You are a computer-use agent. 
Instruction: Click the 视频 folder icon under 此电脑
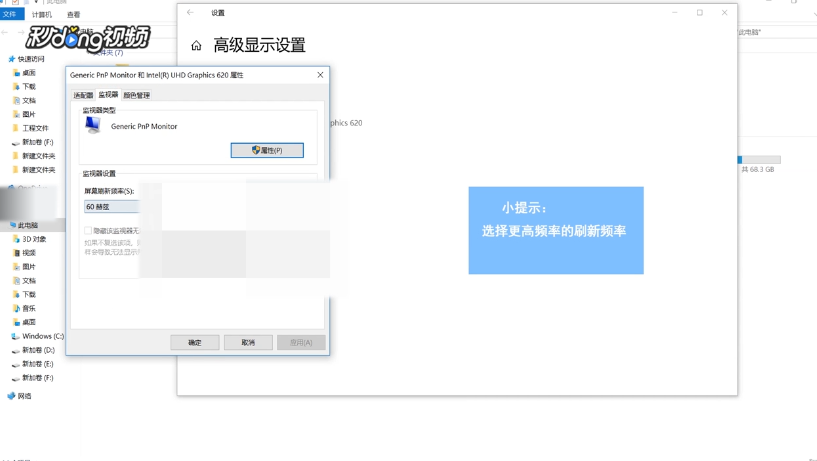click(x=16, y=253)
